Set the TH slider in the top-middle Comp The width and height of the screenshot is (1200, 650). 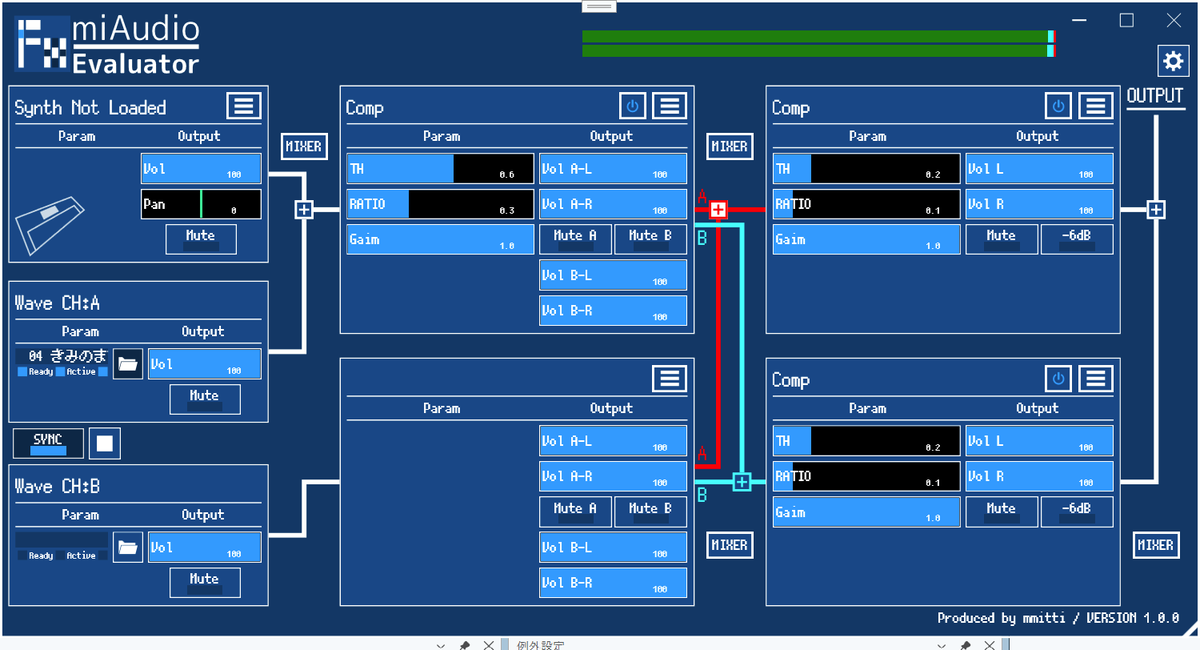pos(441,168)
